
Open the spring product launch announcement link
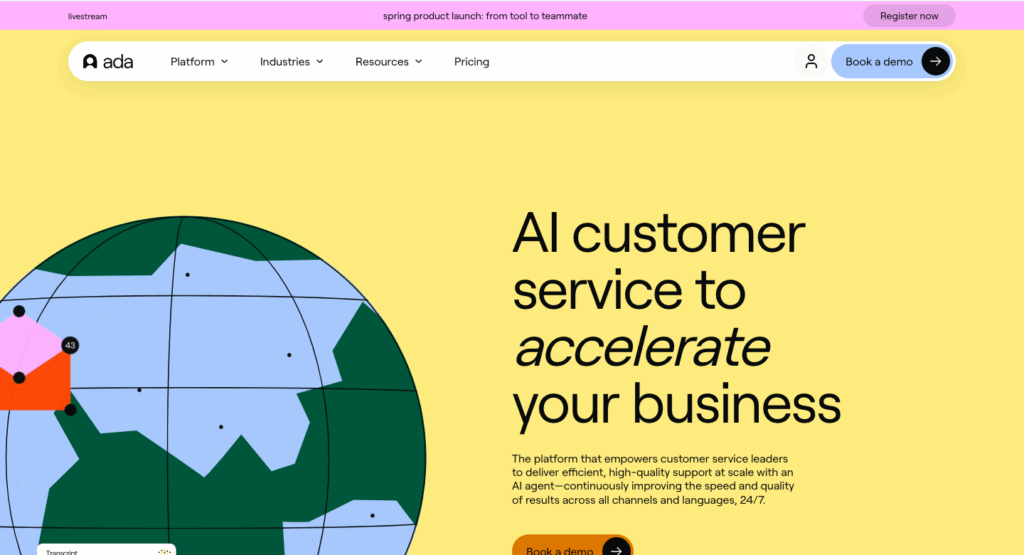pyautogui.click(x=485, y=16)
